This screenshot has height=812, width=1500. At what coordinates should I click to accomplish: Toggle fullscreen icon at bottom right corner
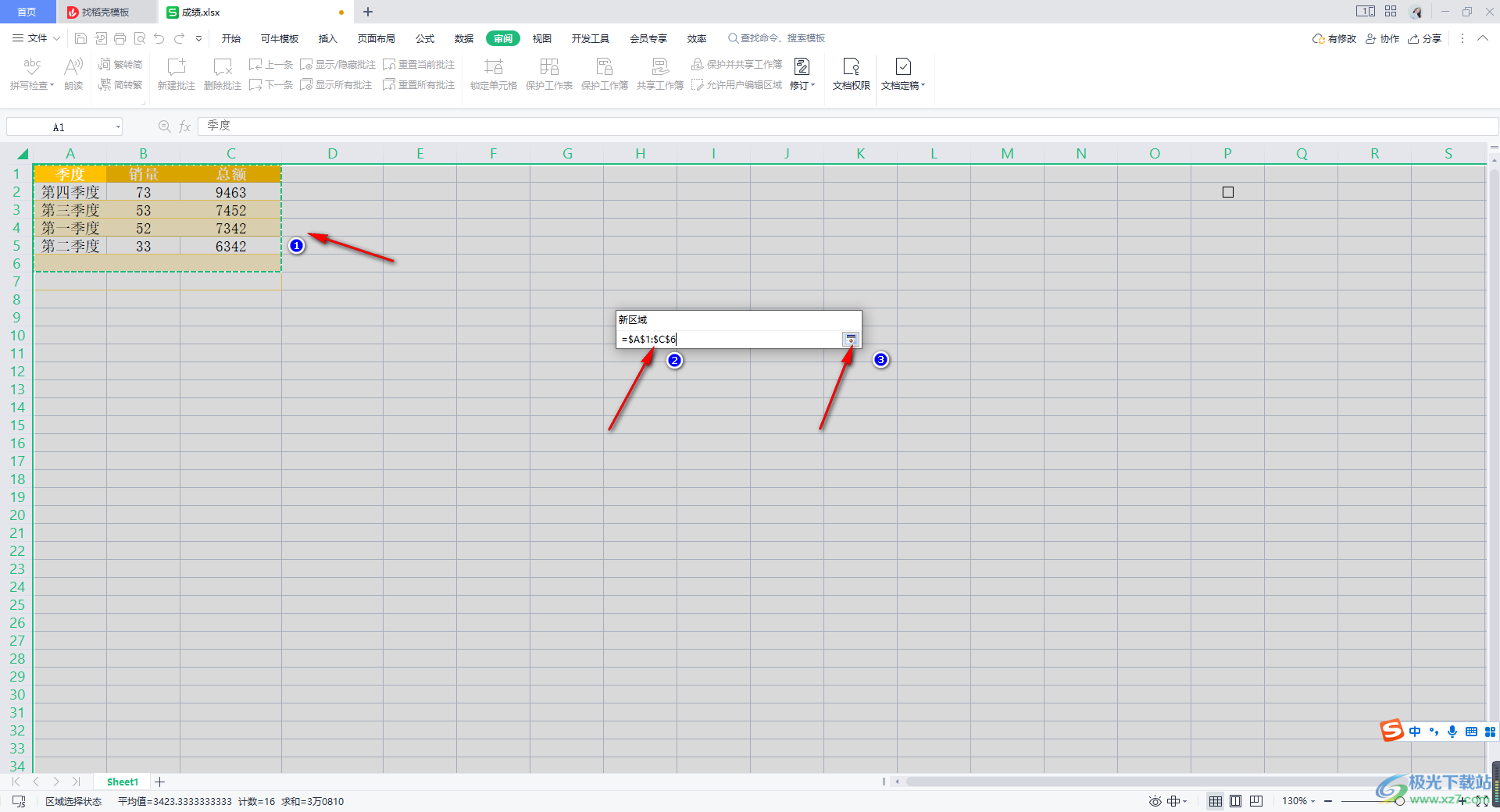[x=1482, y=801]
